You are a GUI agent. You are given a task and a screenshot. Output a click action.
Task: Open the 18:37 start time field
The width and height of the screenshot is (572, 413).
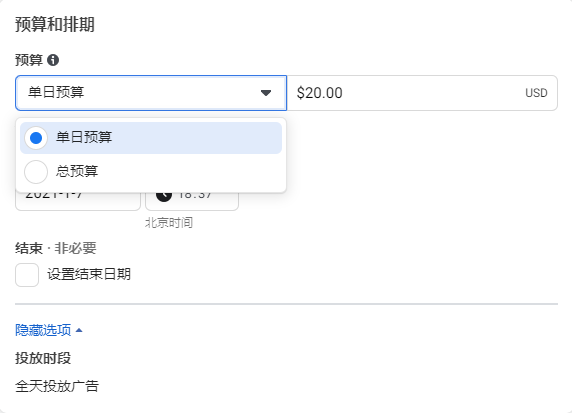192,201
